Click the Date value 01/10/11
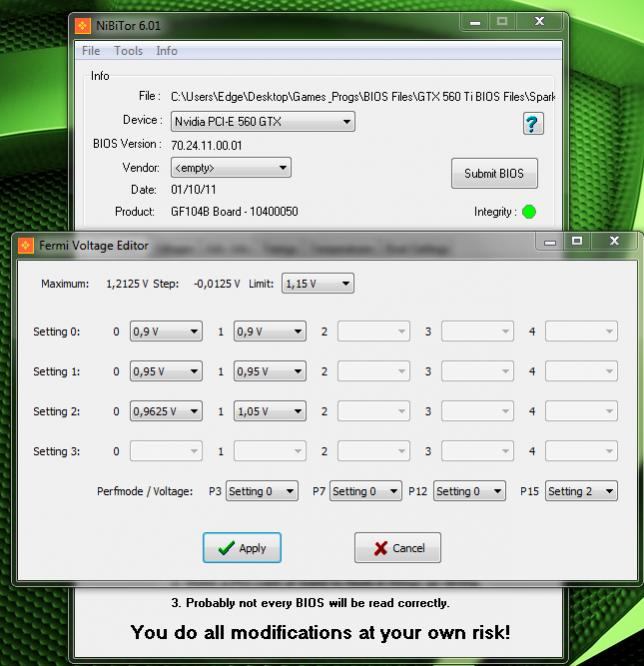The width and height of the screenshot is (644, 666). [193, 189]
